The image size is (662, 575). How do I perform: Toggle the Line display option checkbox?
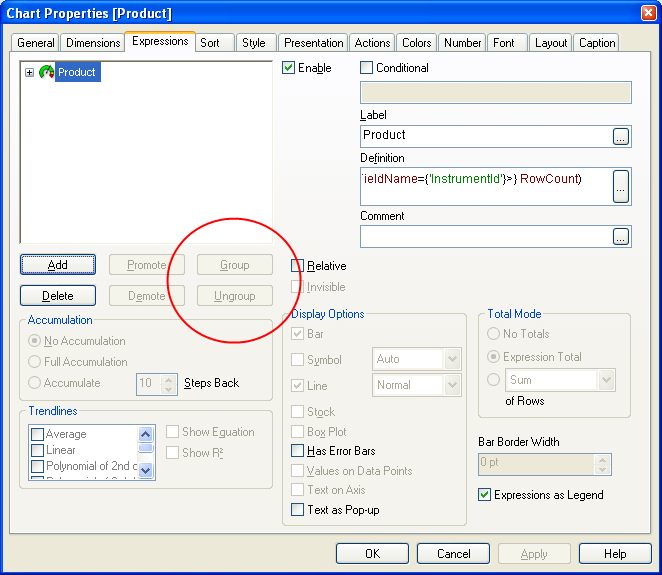click(x=297, y=385)
